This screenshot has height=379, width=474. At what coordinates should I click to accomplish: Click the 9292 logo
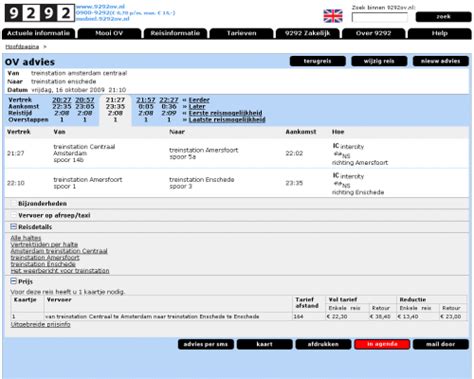[39, 13]
